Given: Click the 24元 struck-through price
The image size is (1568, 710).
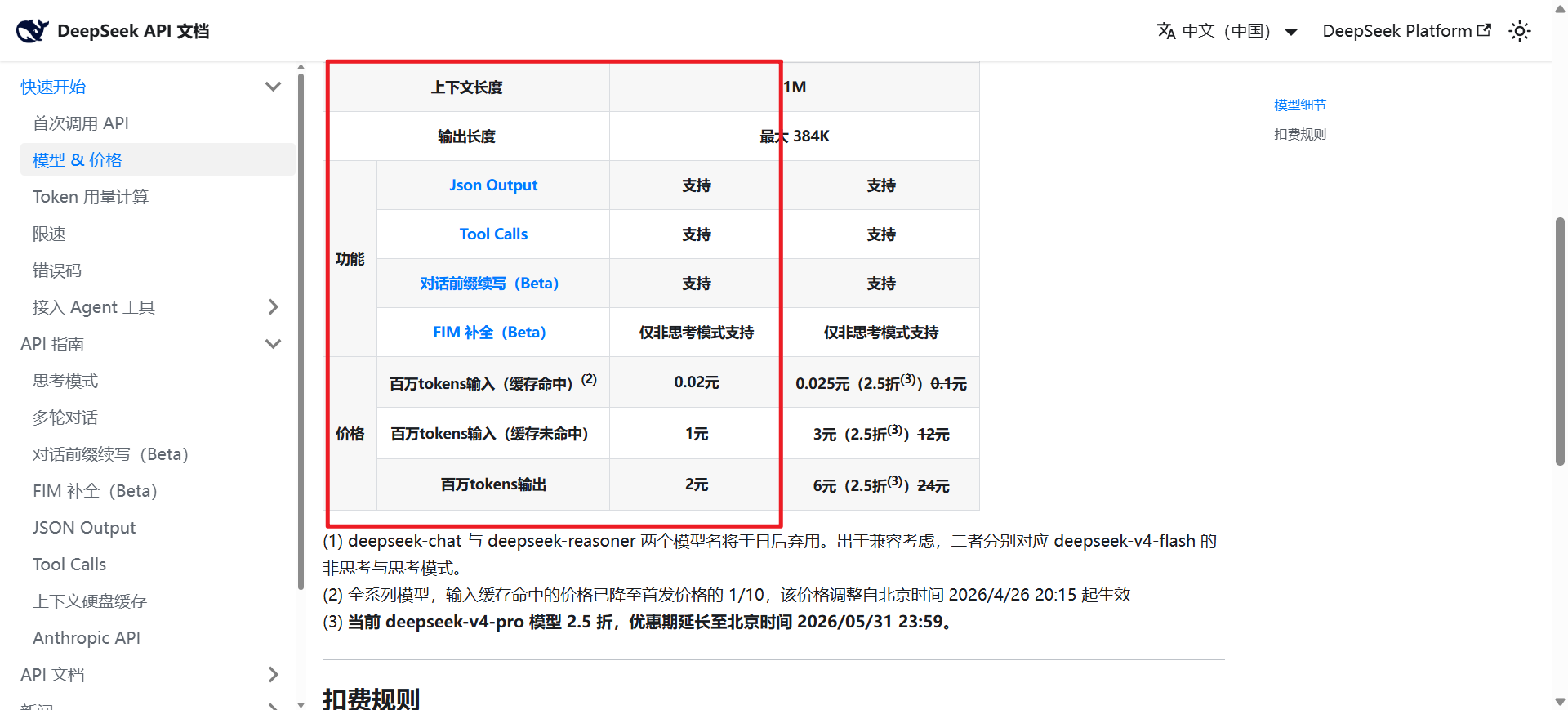Looking at the screenshot, I should [x=933, y=486].
